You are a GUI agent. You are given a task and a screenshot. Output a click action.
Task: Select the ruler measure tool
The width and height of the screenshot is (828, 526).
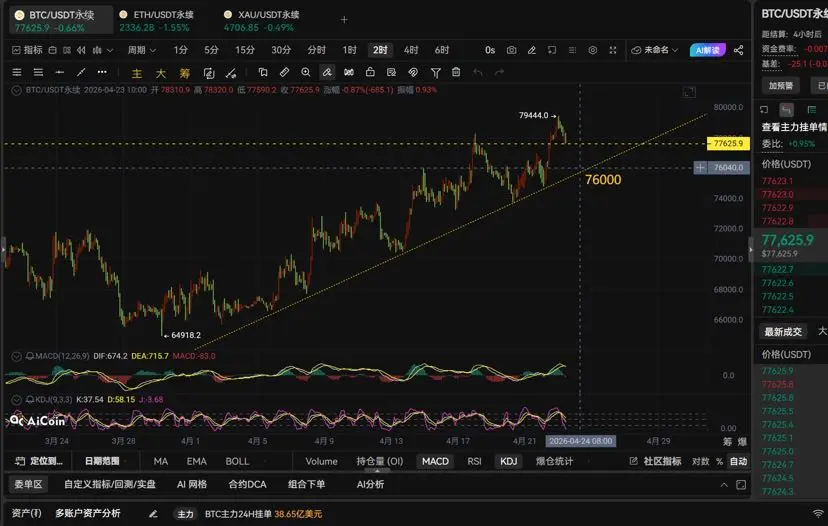pyautogui.click(x=284, y=72)
